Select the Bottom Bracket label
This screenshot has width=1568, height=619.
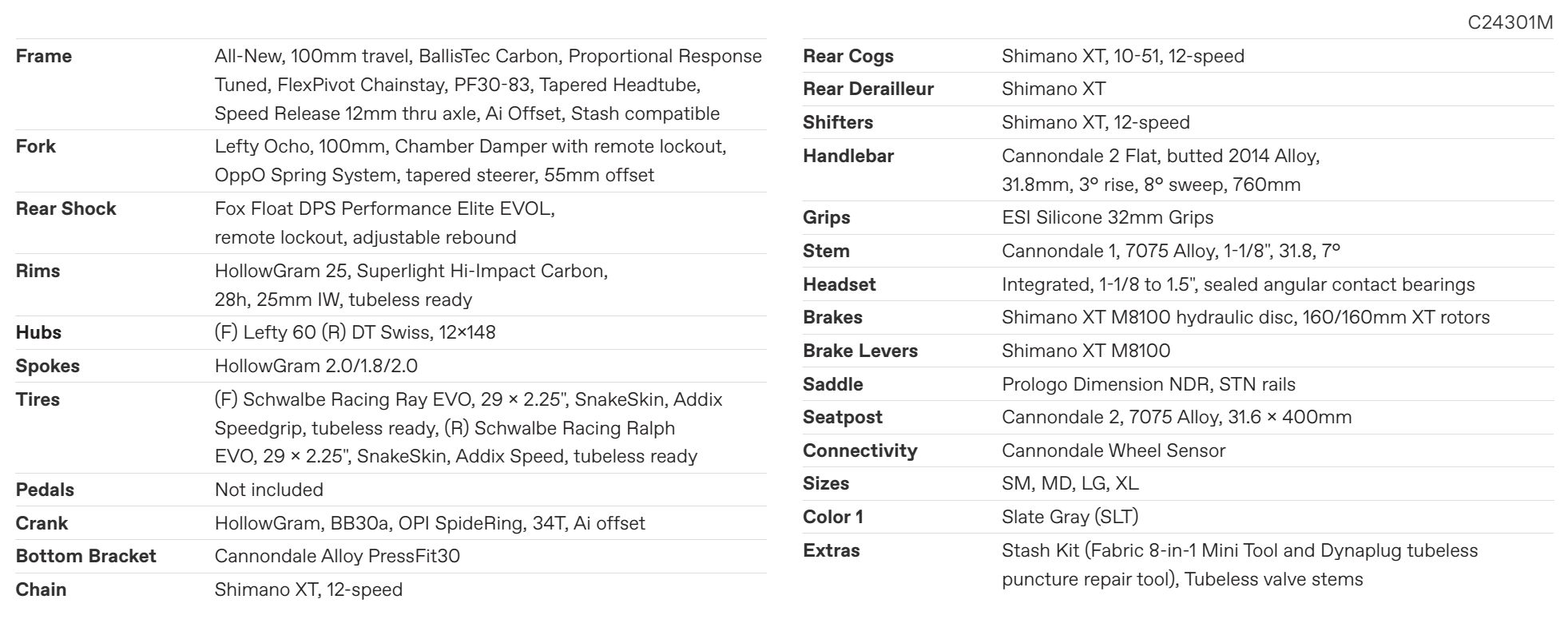(x=86, y=556)
